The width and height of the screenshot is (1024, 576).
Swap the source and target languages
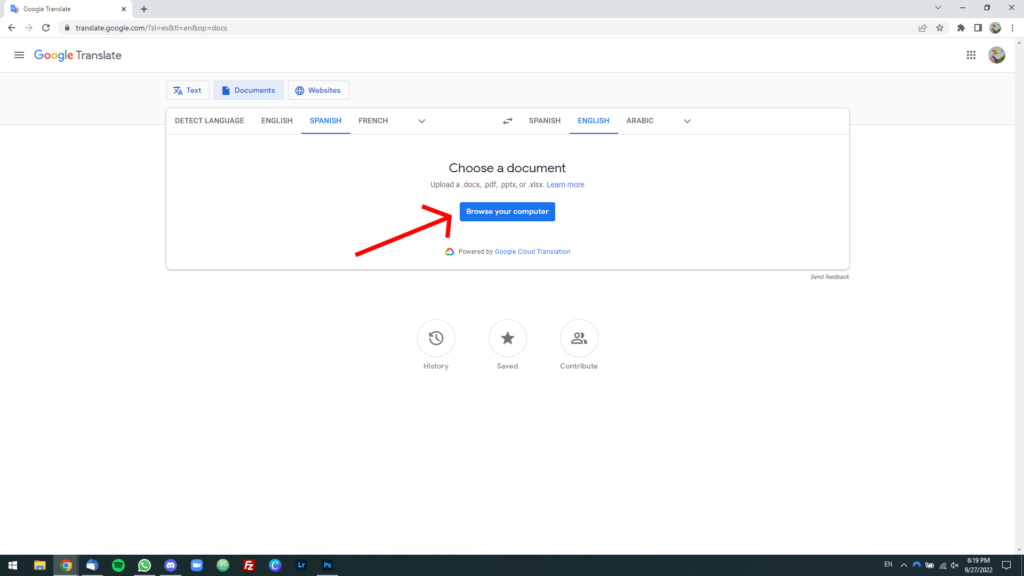tap(507, 121)
